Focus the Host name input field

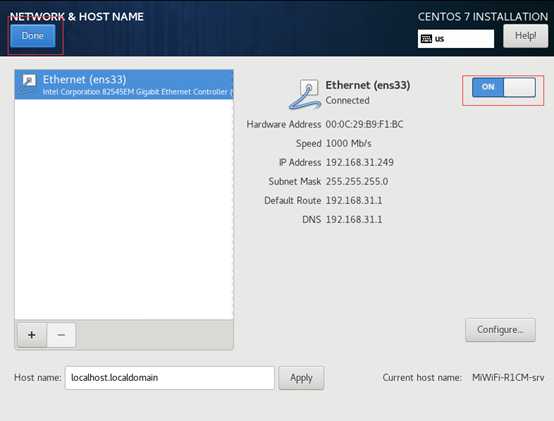click(x=170, y=378)
